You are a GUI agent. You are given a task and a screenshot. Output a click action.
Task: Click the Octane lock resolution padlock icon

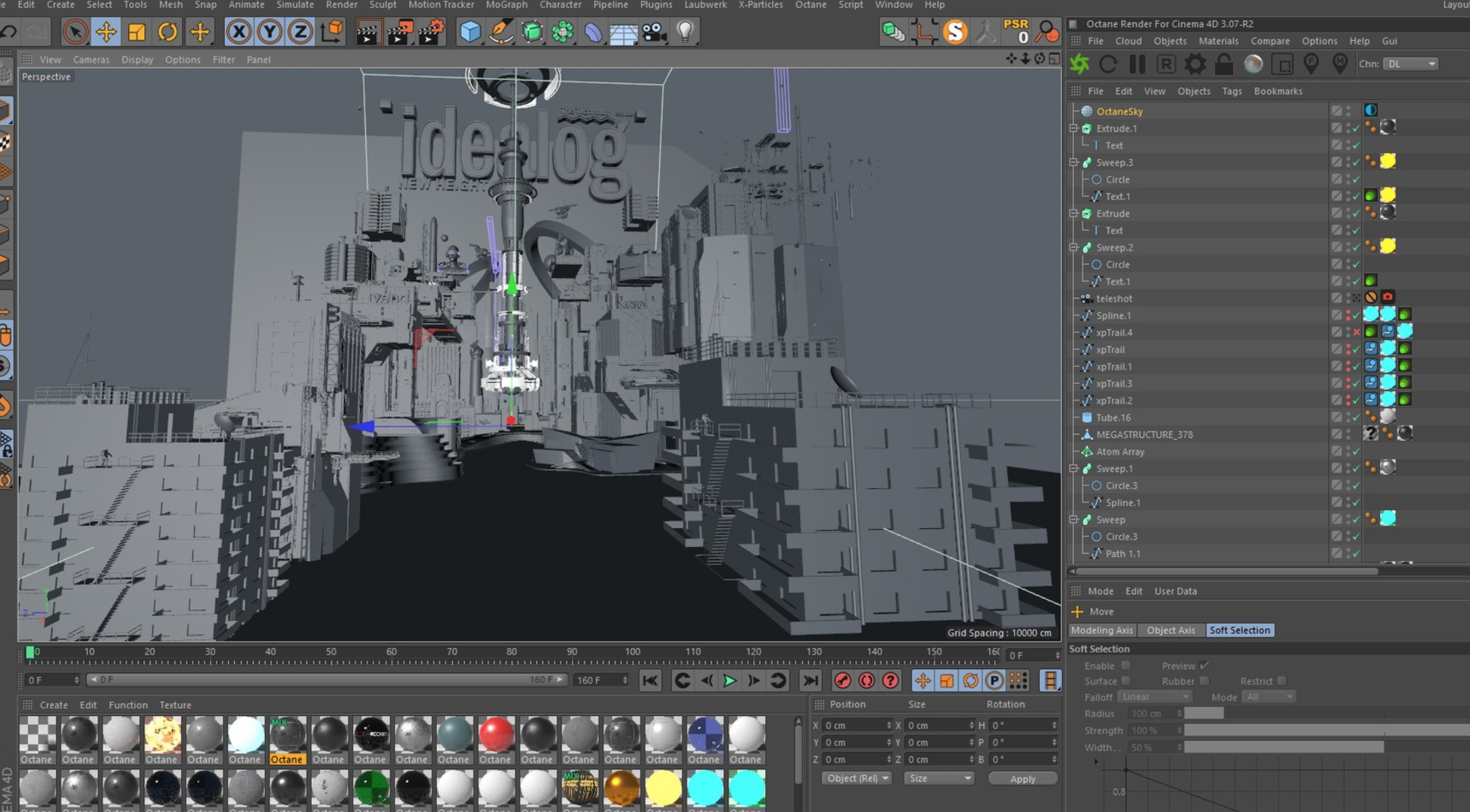pos(1224,64)
